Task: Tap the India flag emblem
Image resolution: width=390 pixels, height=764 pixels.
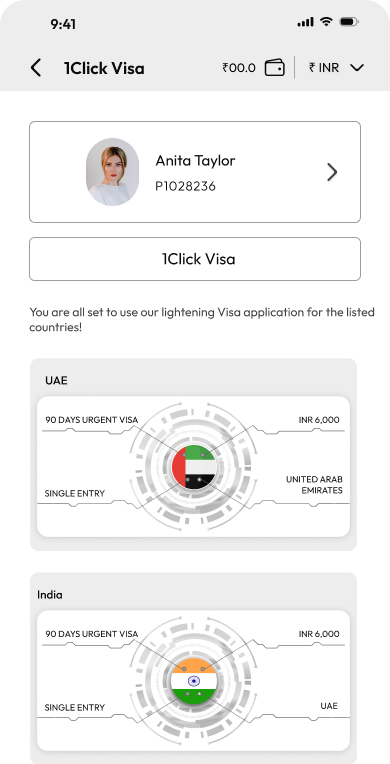Action: pyautogui.click(x=194, y=681)
